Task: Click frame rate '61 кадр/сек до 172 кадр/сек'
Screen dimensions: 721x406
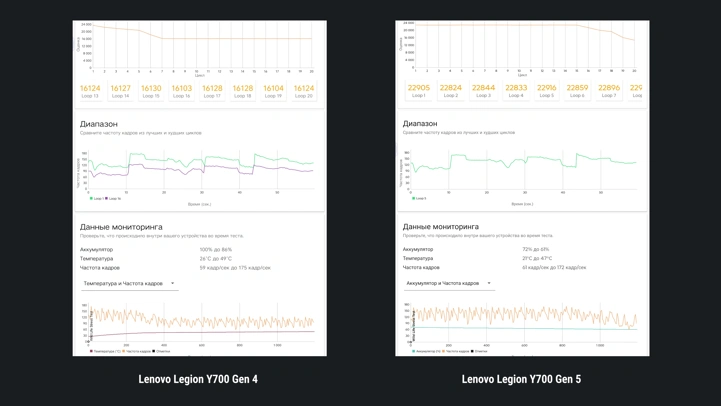Action: (x=554, y=267)
